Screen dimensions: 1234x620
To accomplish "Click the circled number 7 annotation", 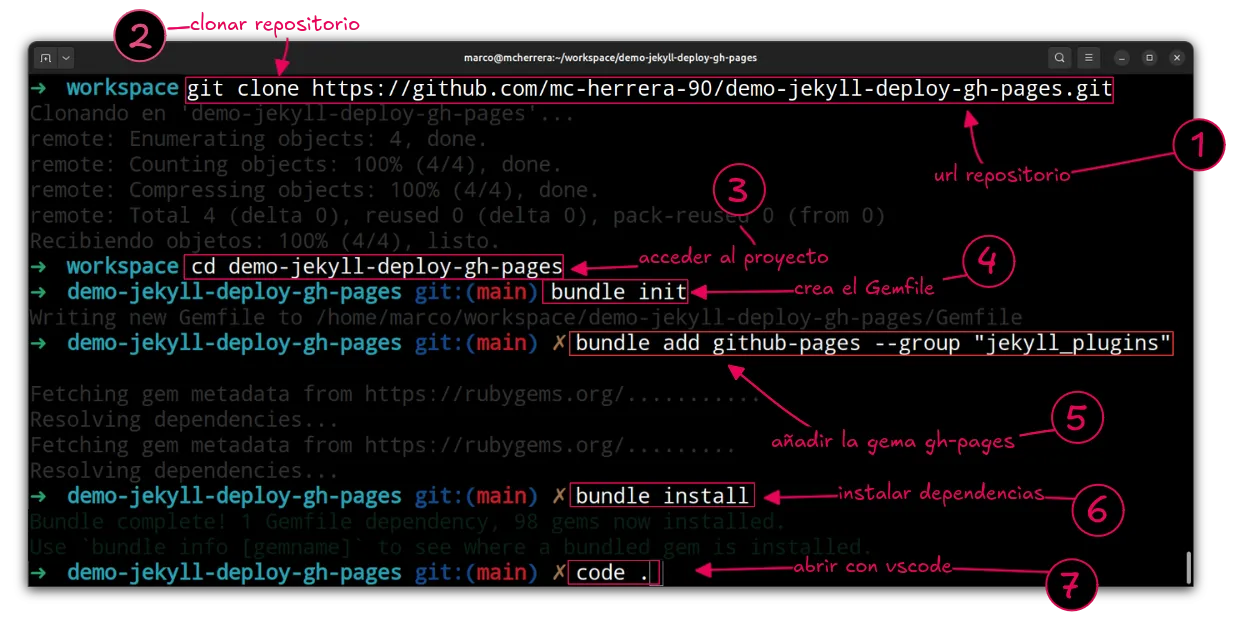I will (x=1071, y=587).
